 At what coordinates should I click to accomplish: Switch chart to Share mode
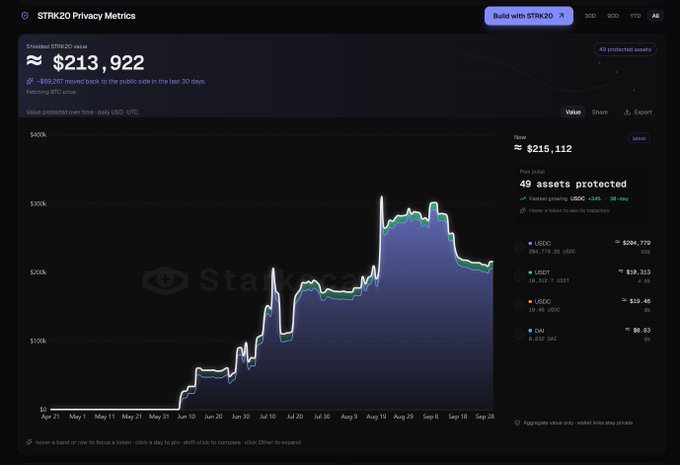[x=600, y=112]
